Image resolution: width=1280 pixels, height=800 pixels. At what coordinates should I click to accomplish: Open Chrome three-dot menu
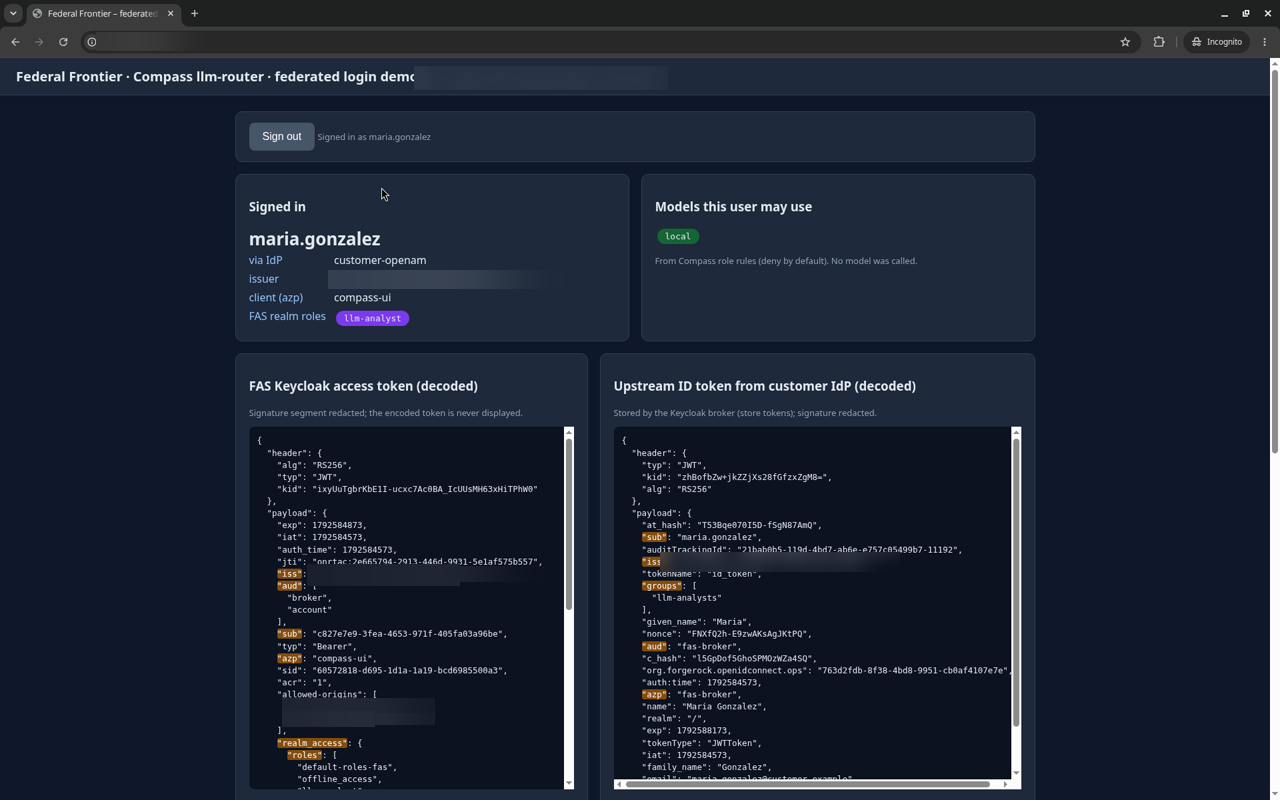pos(1265,42)
